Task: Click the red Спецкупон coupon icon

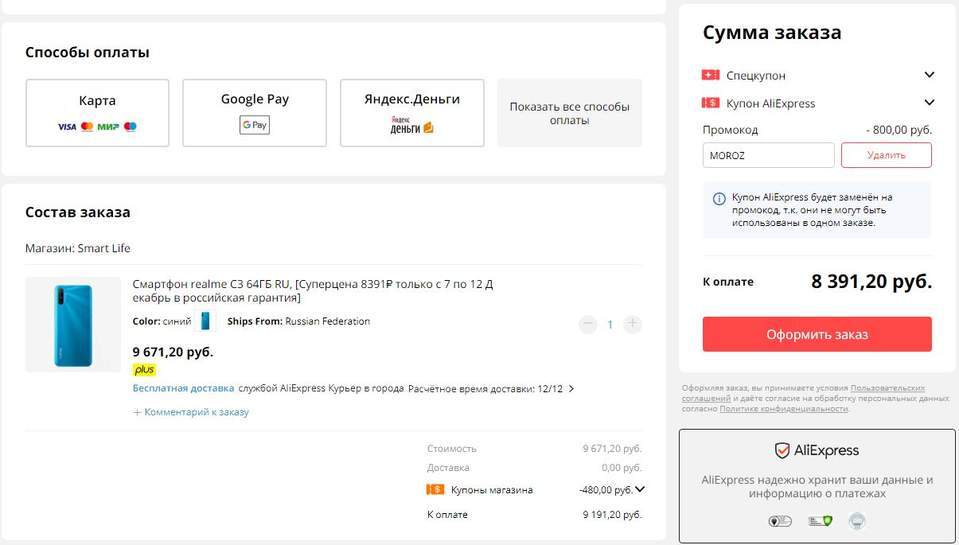Action: (711, 75)
